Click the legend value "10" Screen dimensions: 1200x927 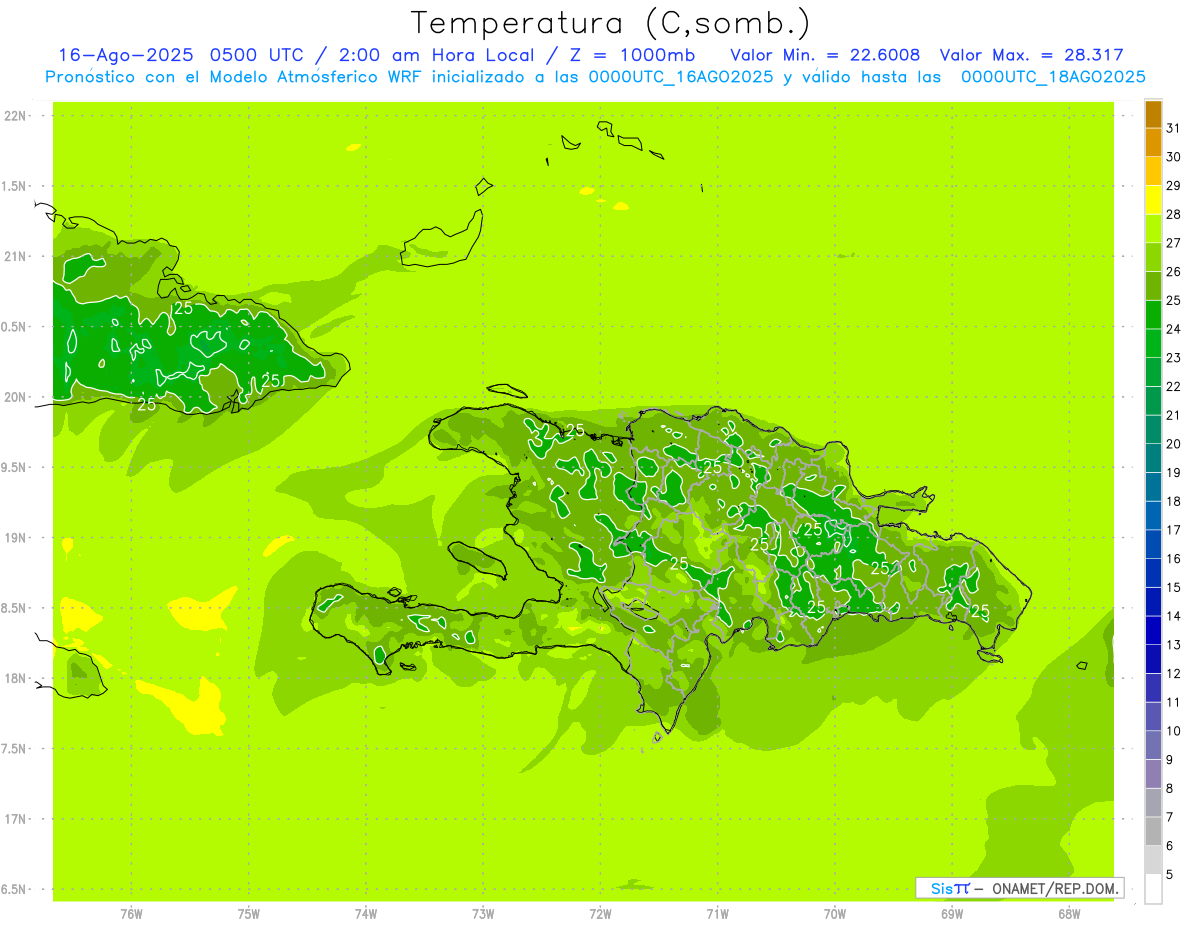click(1173, 731)
